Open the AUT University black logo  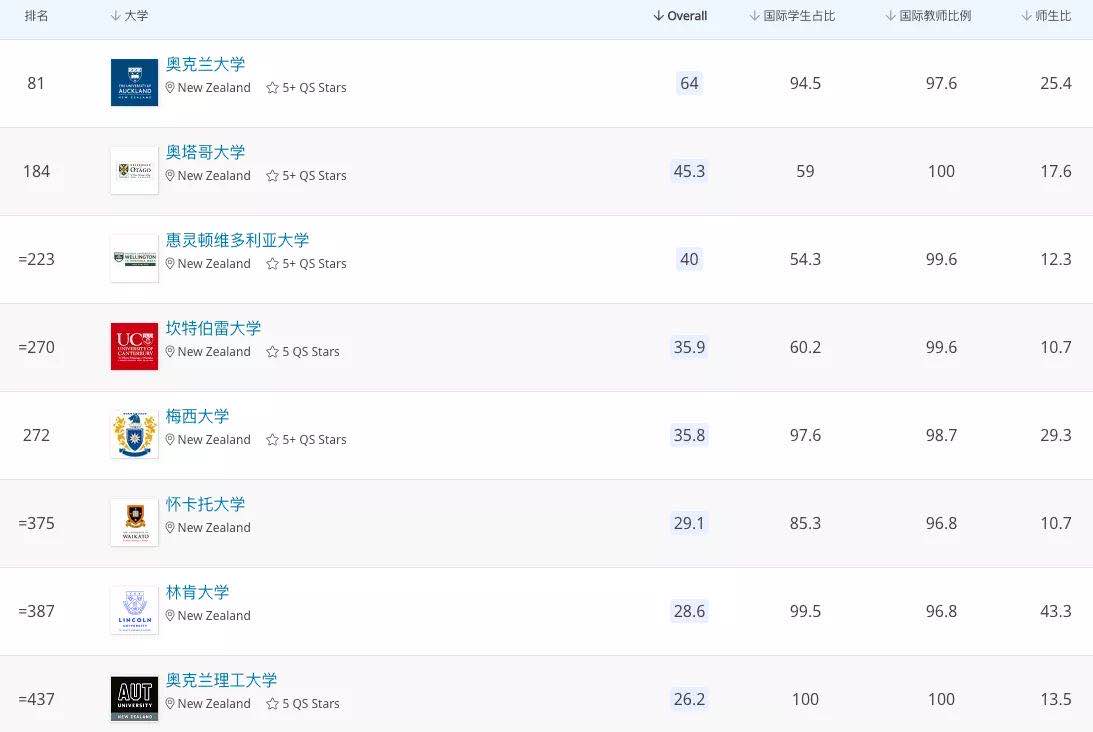coord(135,699)
